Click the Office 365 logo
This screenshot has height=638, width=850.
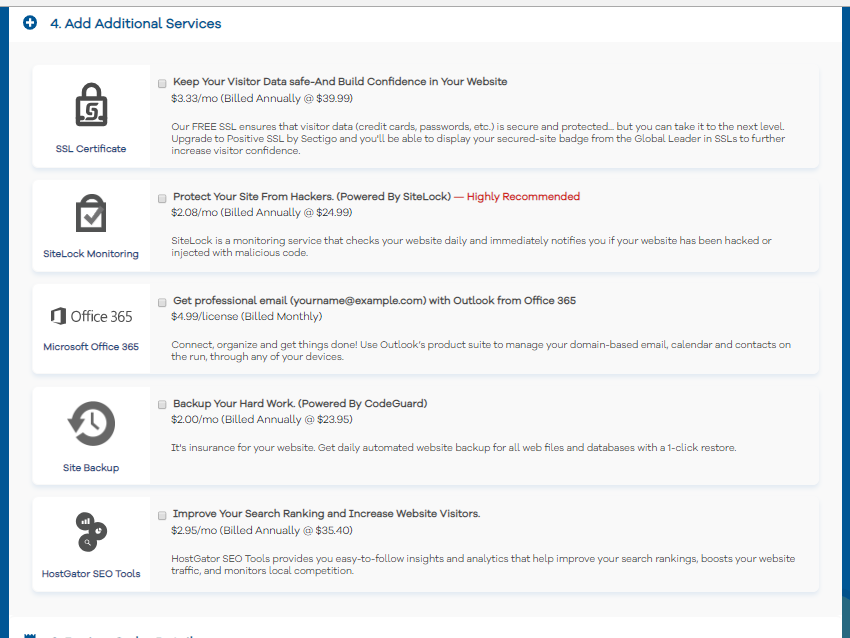click(91, 316)
